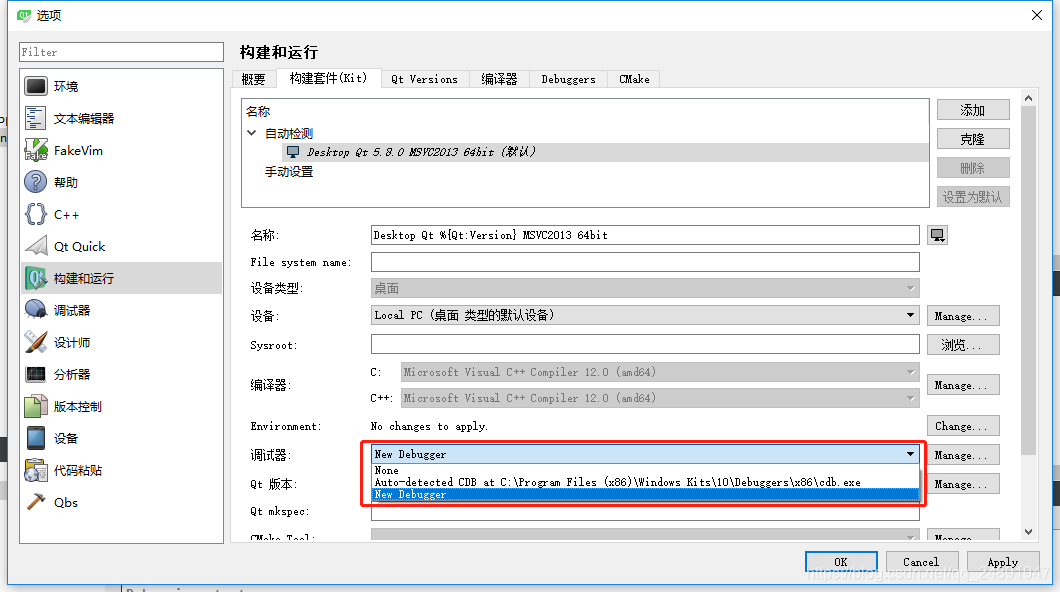This screenshot has height=592, width=1060.
Task: Click the Filter search field
Action: point(122,52)
